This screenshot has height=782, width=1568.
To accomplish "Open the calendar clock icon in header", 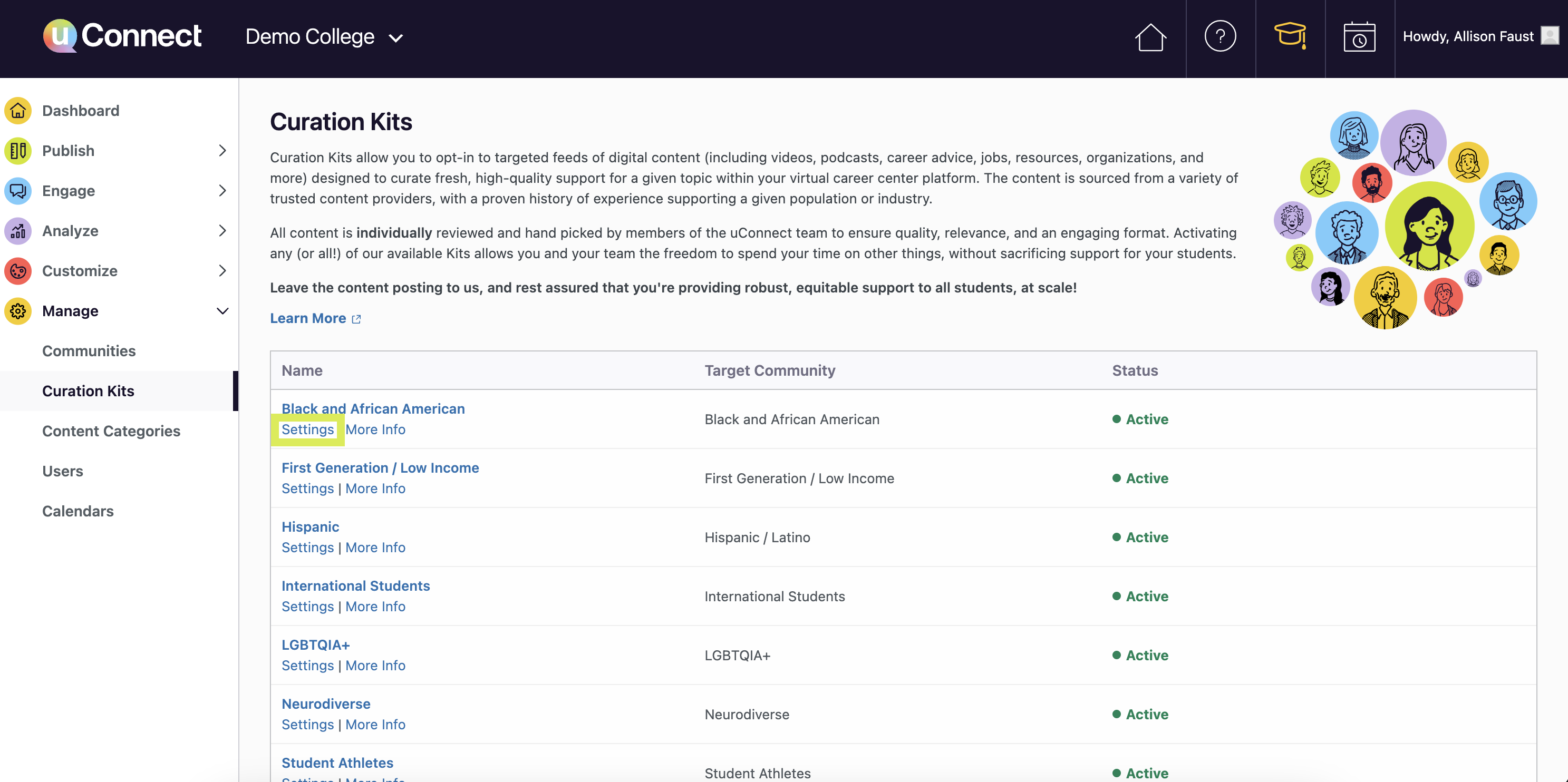I will (x=1359, y=38).
